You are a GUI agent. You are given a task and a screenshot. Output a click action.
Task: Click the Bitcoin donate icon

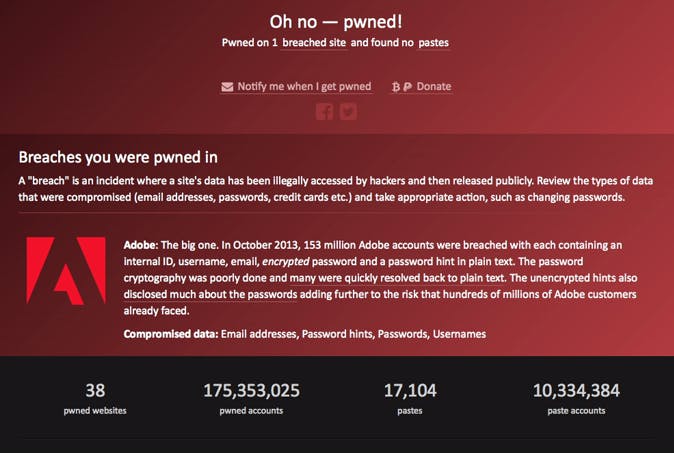[396, 87]
